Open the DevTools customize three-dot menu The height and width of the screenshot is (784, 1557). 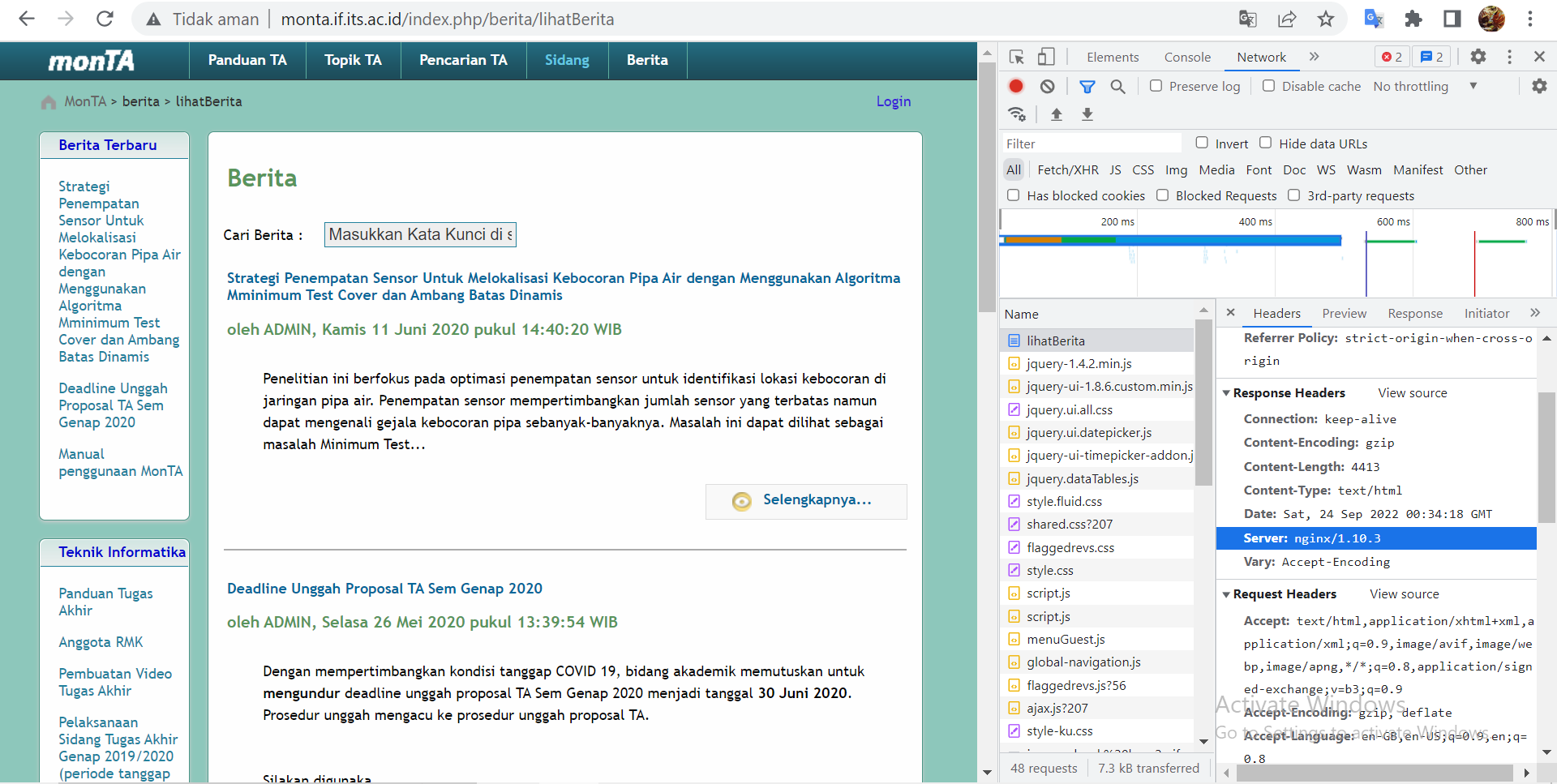[x=1509, y=57]
